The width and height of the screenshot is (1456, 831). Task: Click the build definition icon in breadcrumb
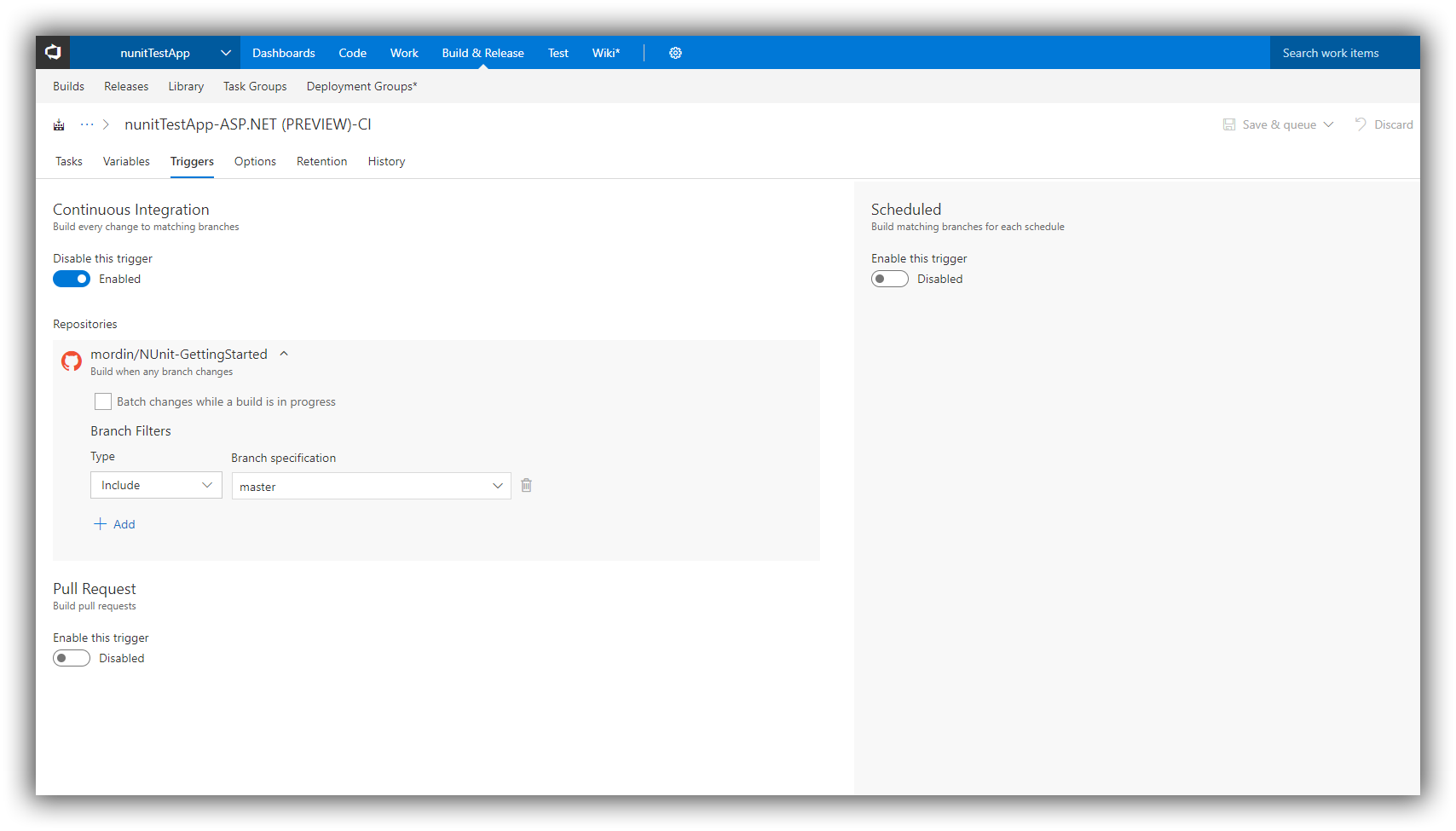point(59,124)
